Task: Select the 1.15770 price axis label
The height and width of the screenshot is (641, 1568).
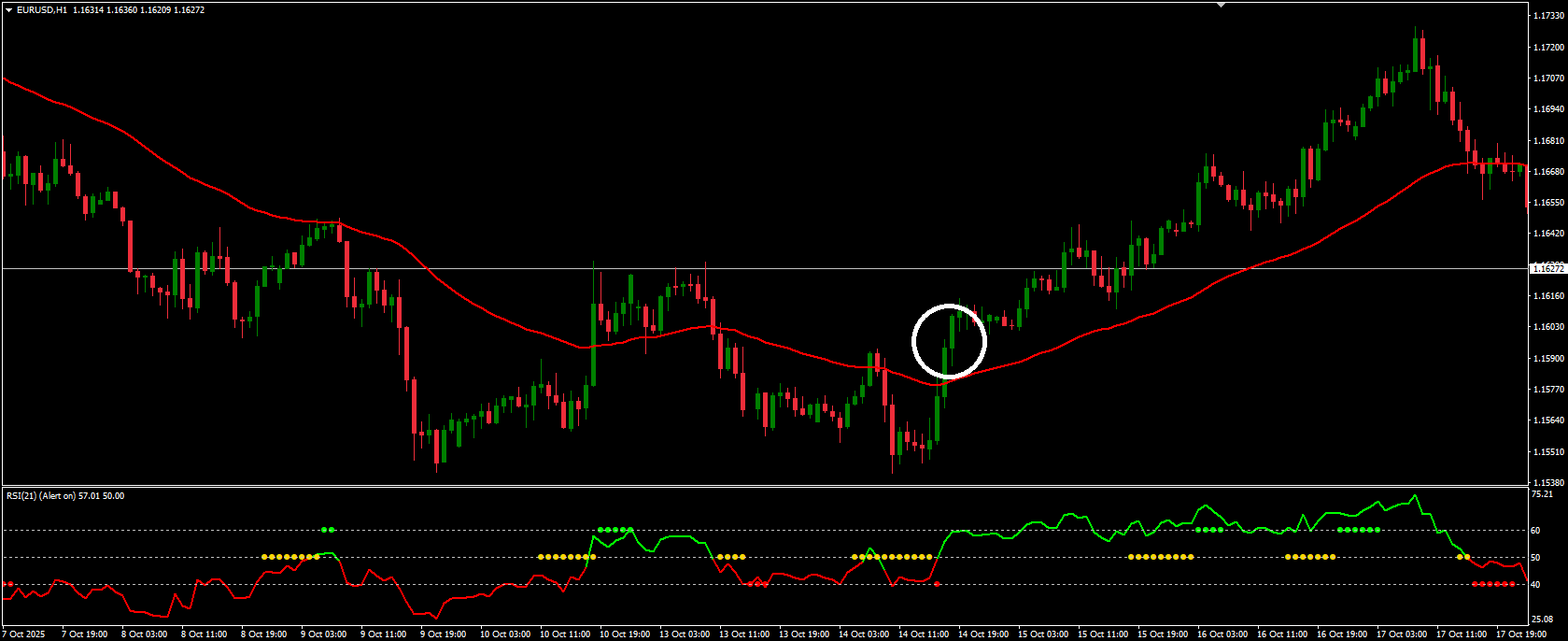Action: pos(1548,390)
